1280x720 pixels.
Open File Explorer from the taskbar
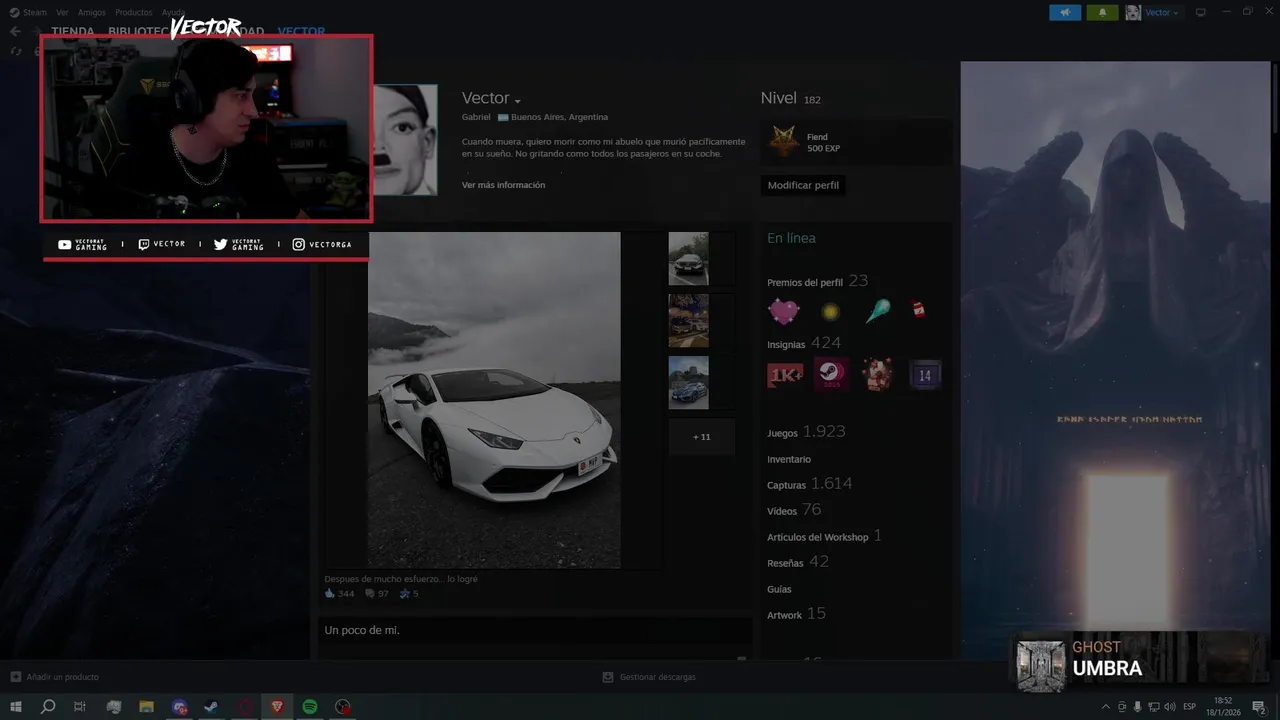146,706
